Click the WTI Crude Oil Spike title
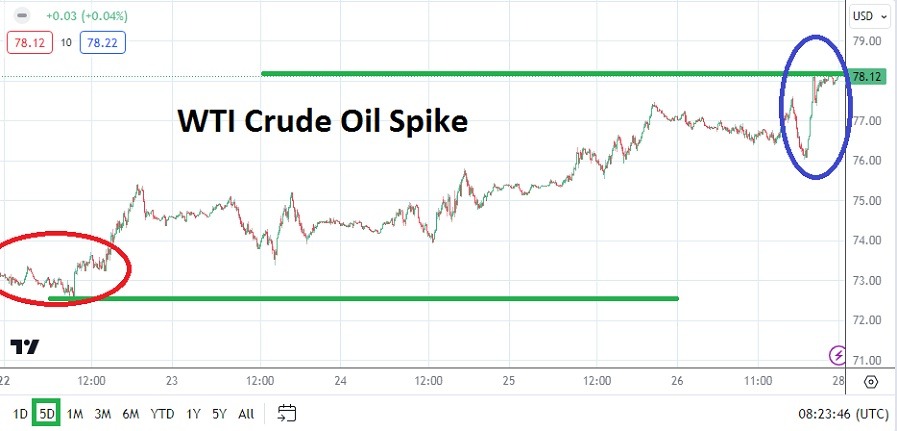This screenshot has width=897, height=431. pyautogui.click(x=322, y=121)
